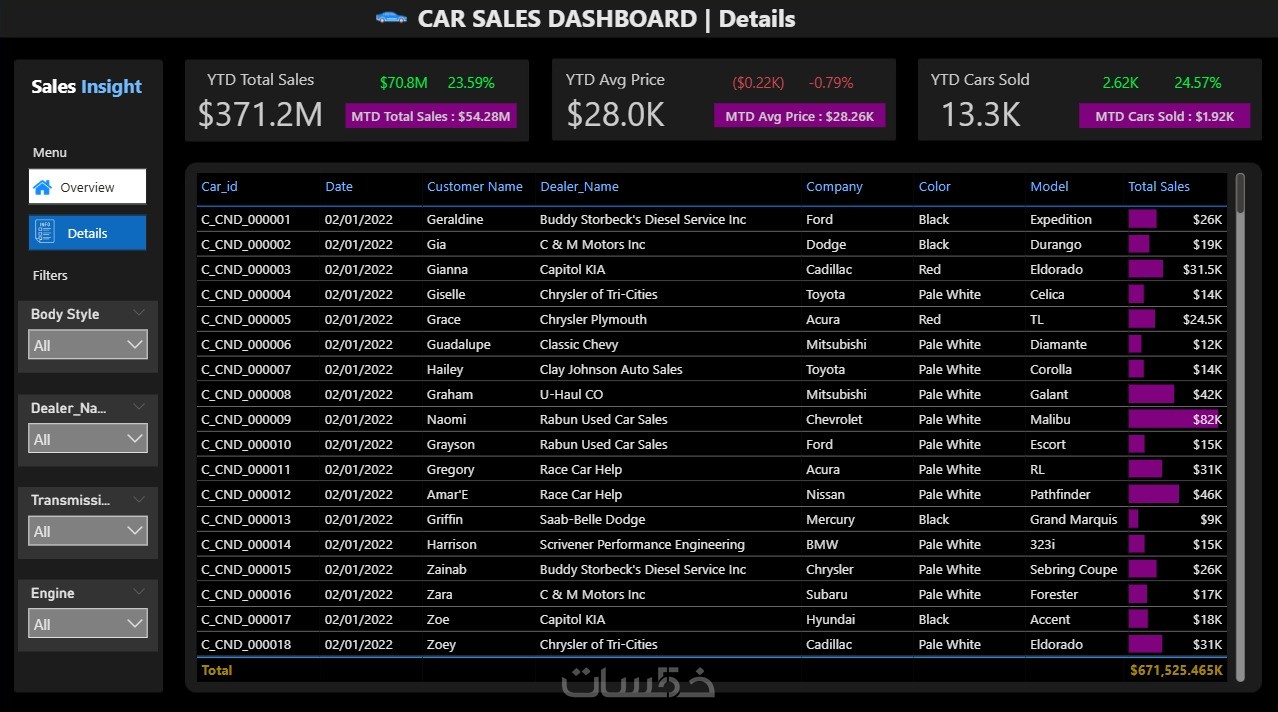Collapse the Dealer_Name slicer header chevron
Image resolution: width=1278 pixels, height=712 pixels.
pos(138,407)
